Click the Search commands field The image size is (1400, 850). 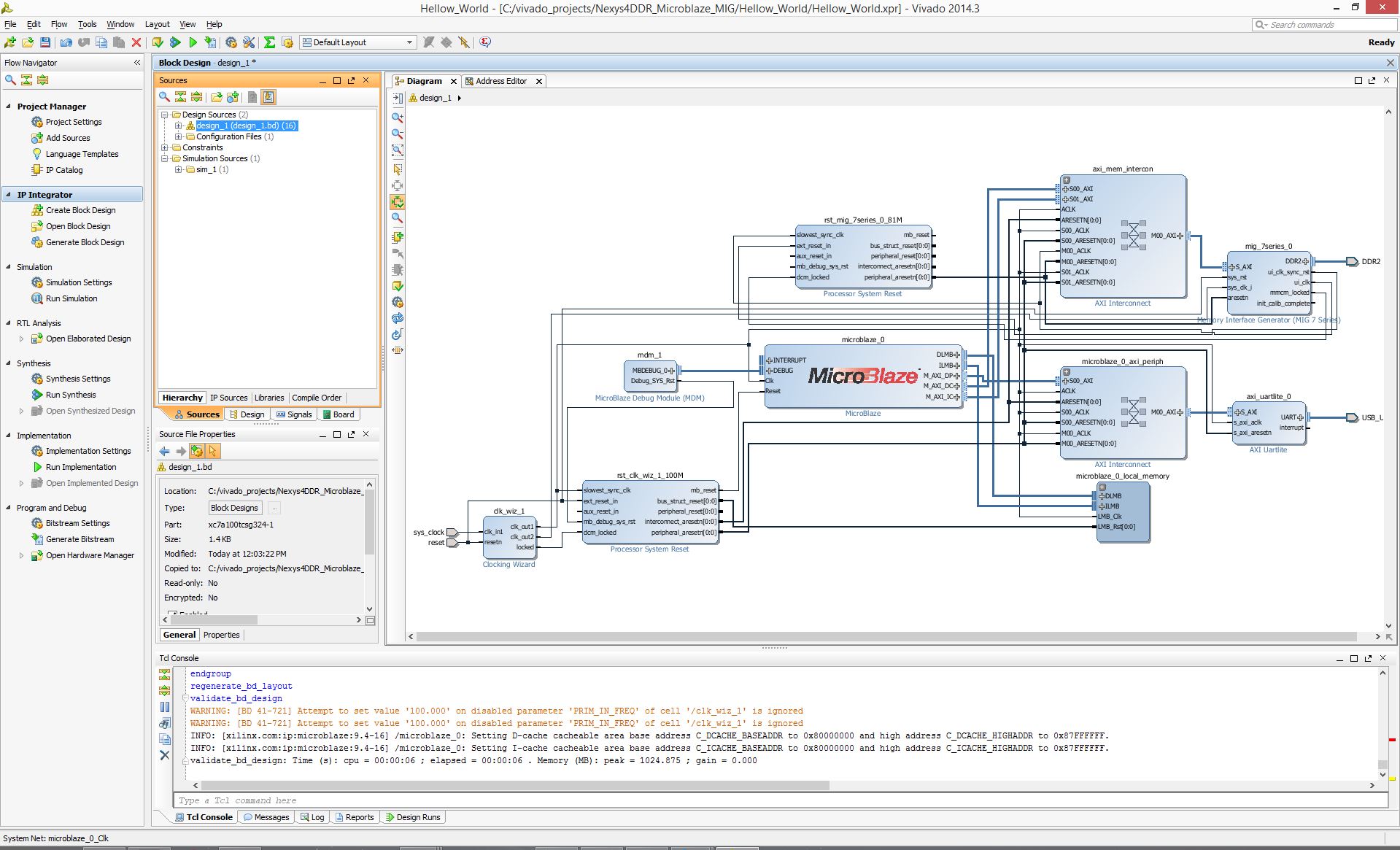click(1324, 25)
